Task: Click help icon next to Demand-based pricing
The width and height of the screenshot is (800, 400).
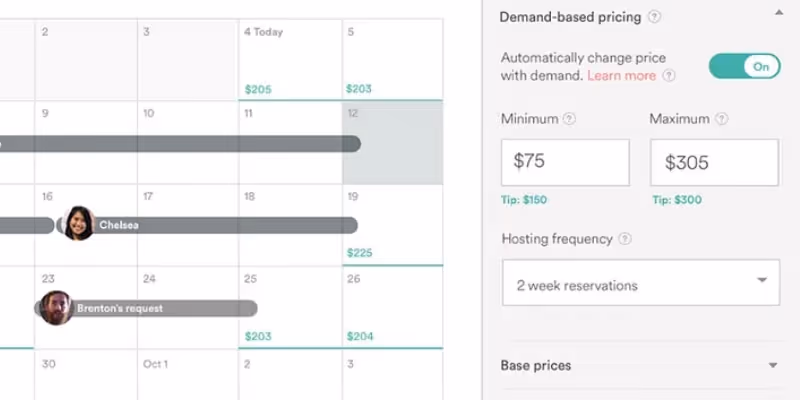Action: click(654, 17)
